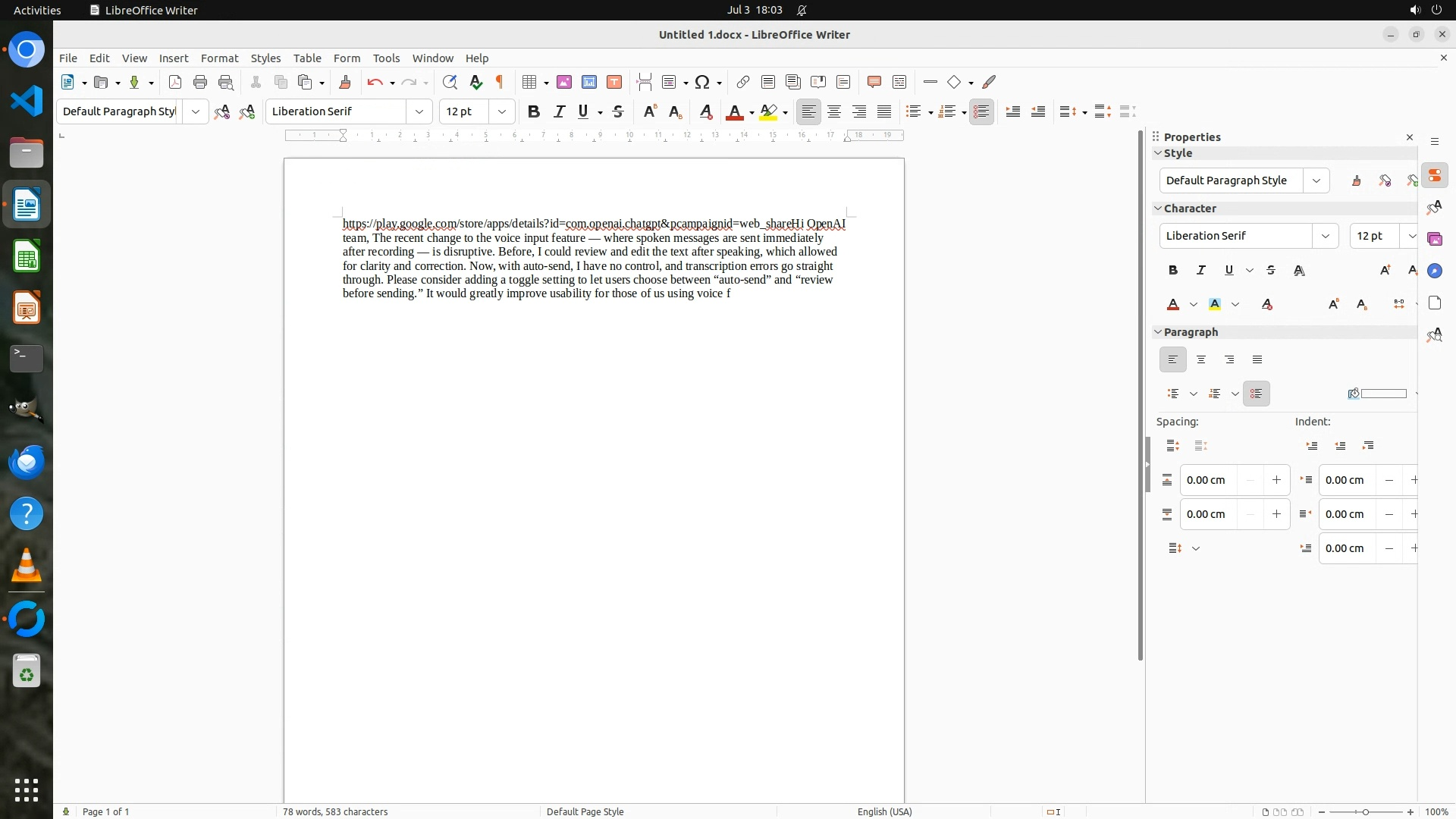
Task: Click the Clone Formatting paintbrush icon
Action: 345,82
